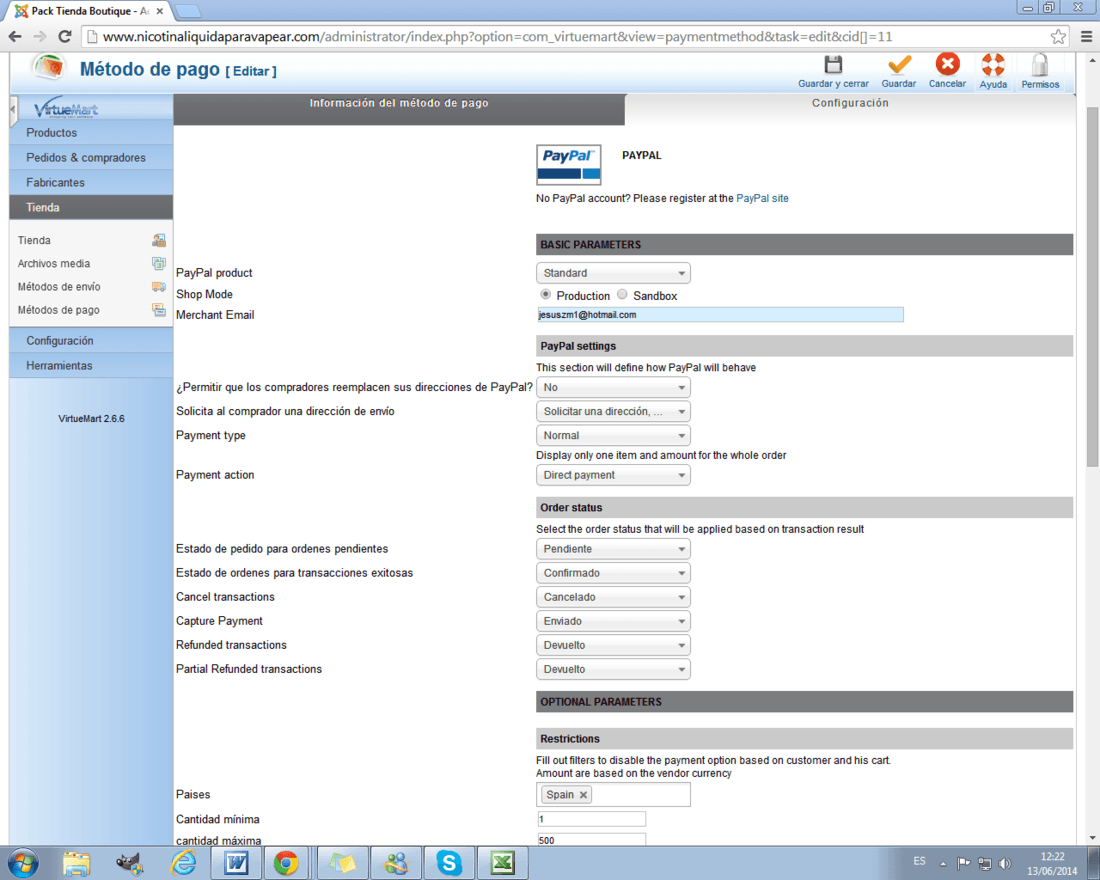1100x880 pixels.
Task: Open the address override dropdown showing No
Action: [x=612, y=387]
